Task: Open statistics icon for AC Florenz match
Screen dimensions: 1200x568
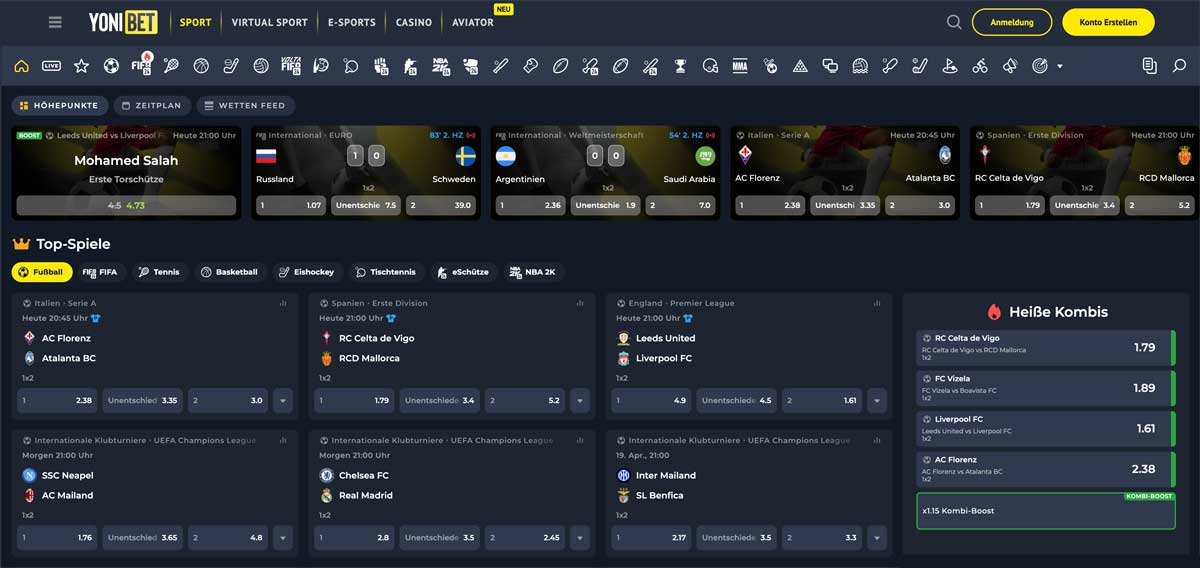Action: point(281,303)
